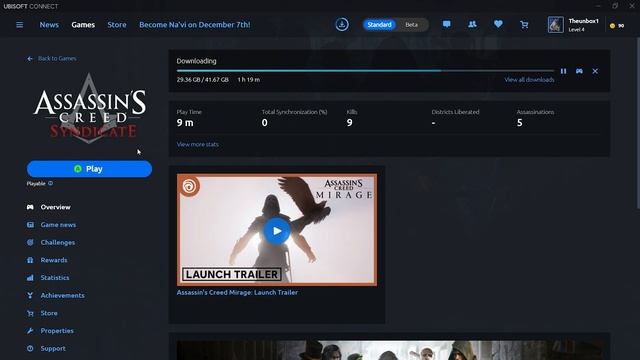Click the banner image at page bottom
The height and width of the screenshot is (360, 640).
(390, 350)
